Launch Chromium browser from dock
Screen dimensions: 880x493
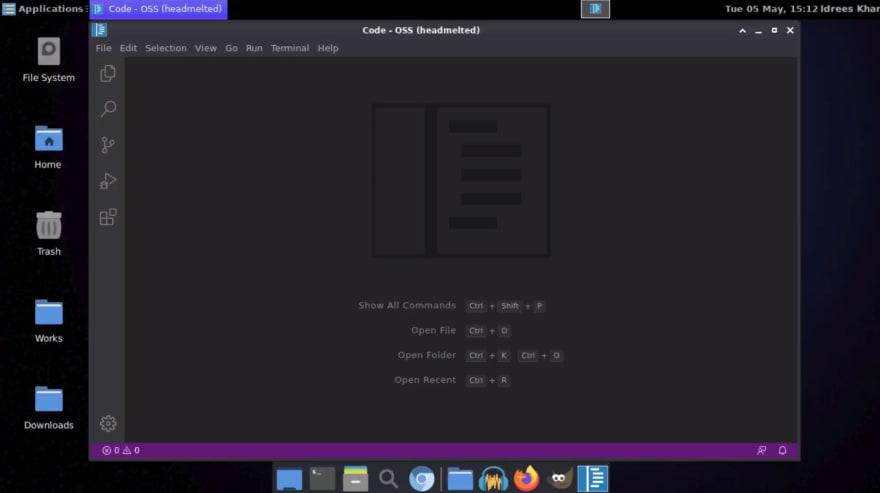(421, 479)
